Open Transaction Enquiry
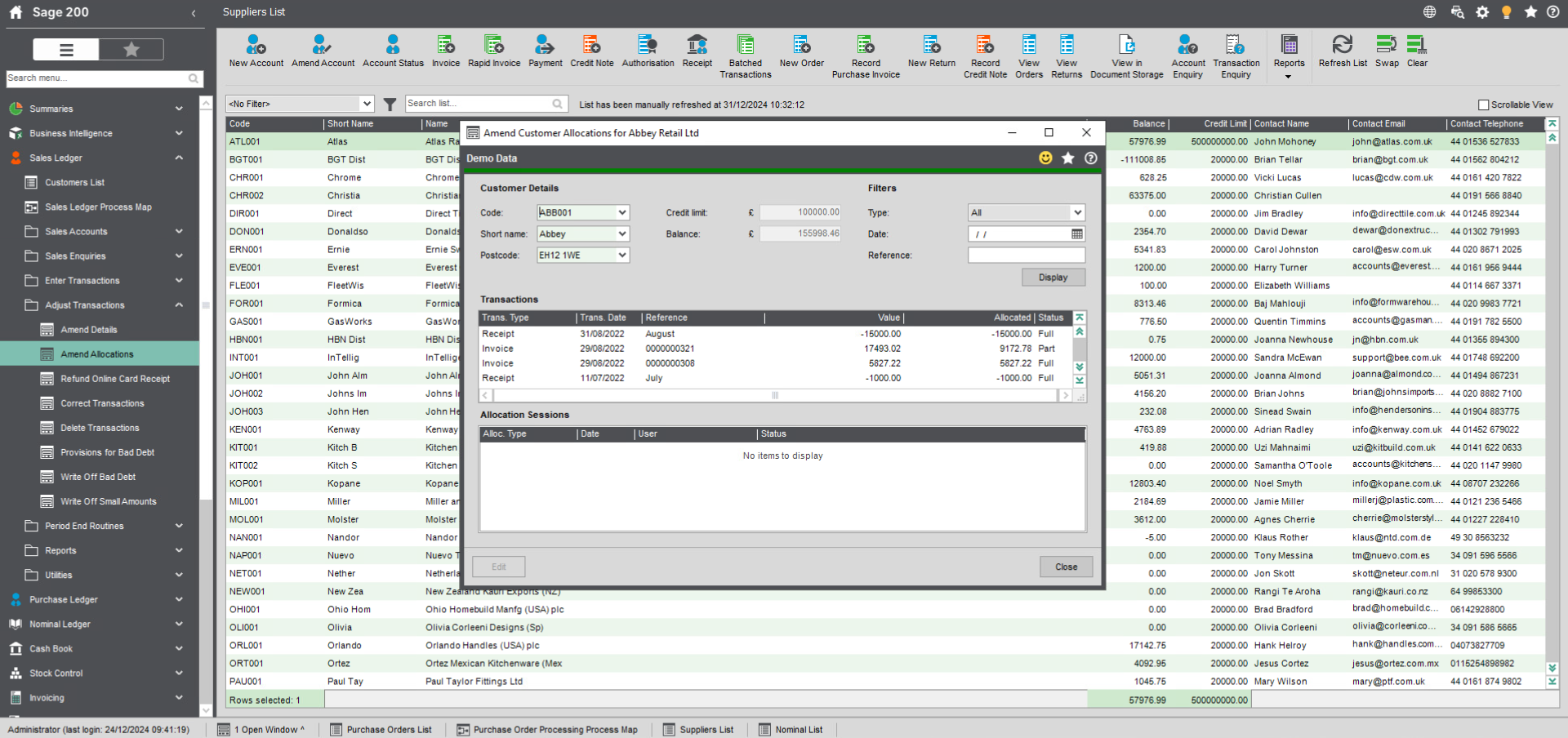This screenshot has height=738, width=1568. (x=1236, y=51)
